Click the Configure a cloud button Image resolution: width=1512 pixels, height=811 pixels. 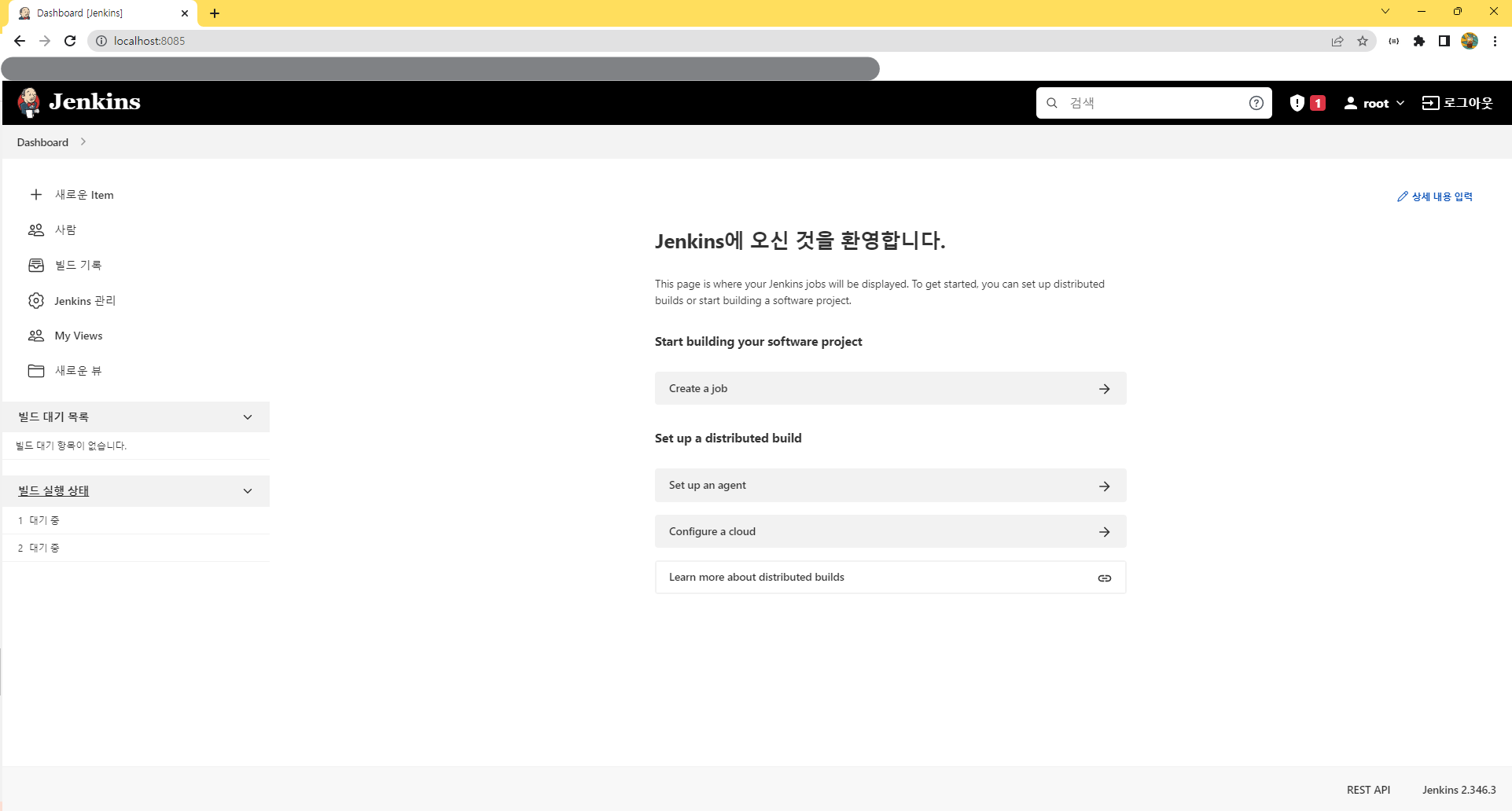(x=890, y=531)
